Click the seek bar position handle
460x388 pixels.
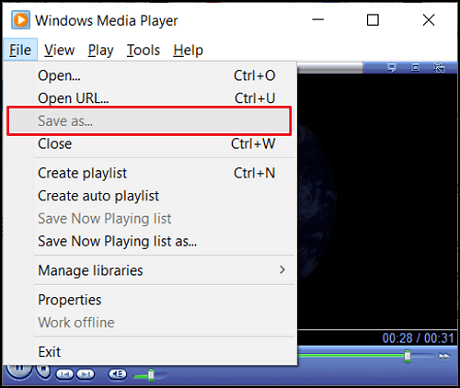coord(407,356)
